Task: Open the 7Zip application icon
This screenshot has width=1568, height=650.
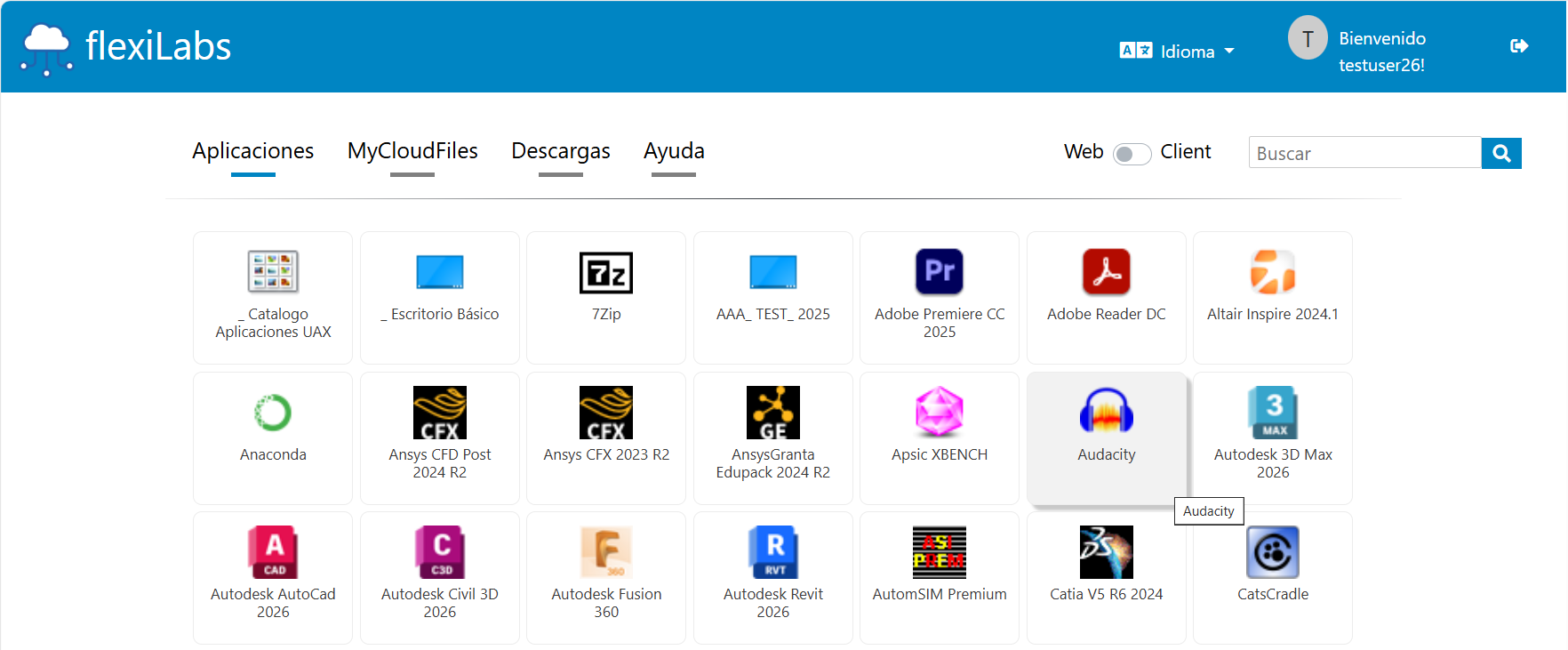Action: tap(606, 272)
